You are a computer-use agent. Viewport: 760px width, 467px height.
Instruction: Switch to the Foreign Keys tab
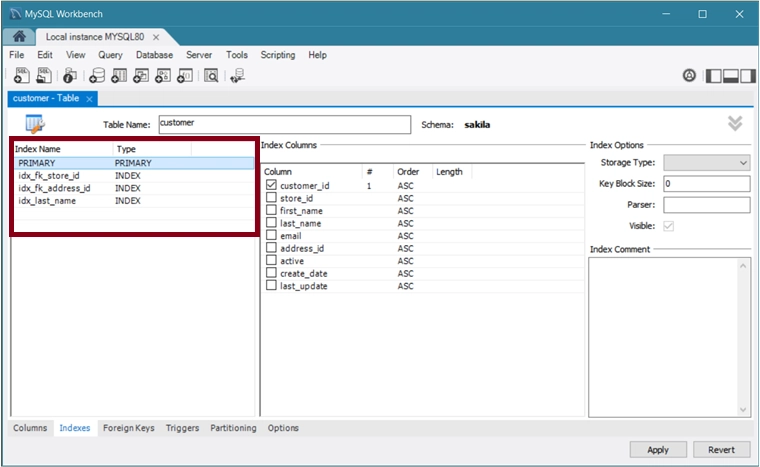[x=128, y=428]
